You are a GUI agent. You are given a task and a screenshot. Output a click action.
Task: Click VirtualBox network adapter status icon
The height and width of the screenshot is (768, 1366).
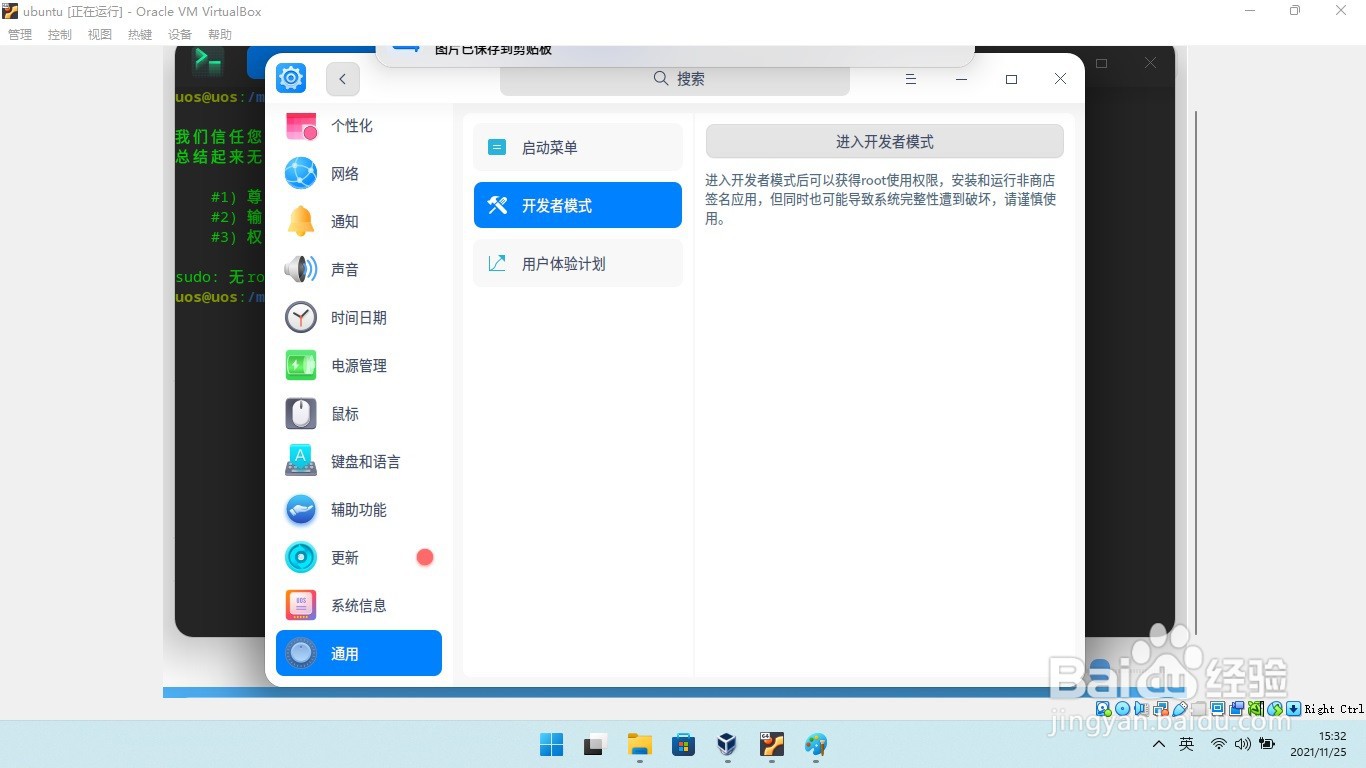[1160, 709]
